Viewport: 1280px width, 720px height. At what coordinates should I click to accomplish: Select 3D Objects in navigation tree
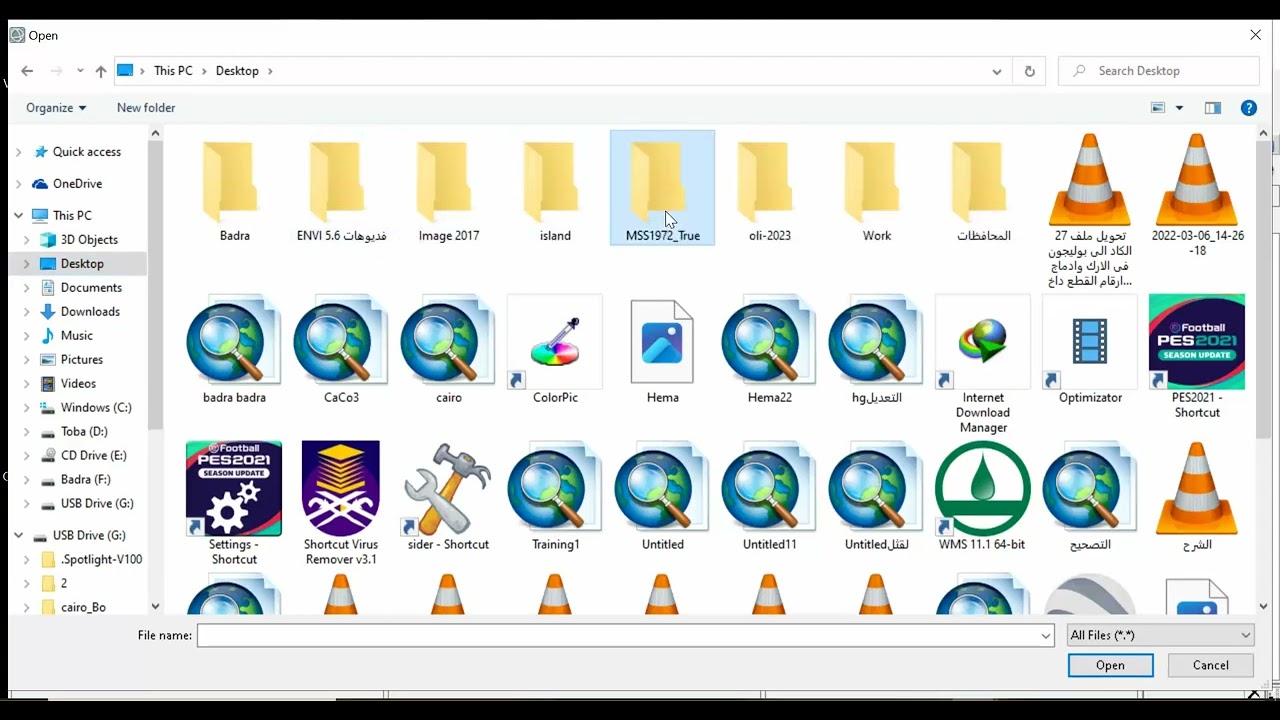click(89, 240)
